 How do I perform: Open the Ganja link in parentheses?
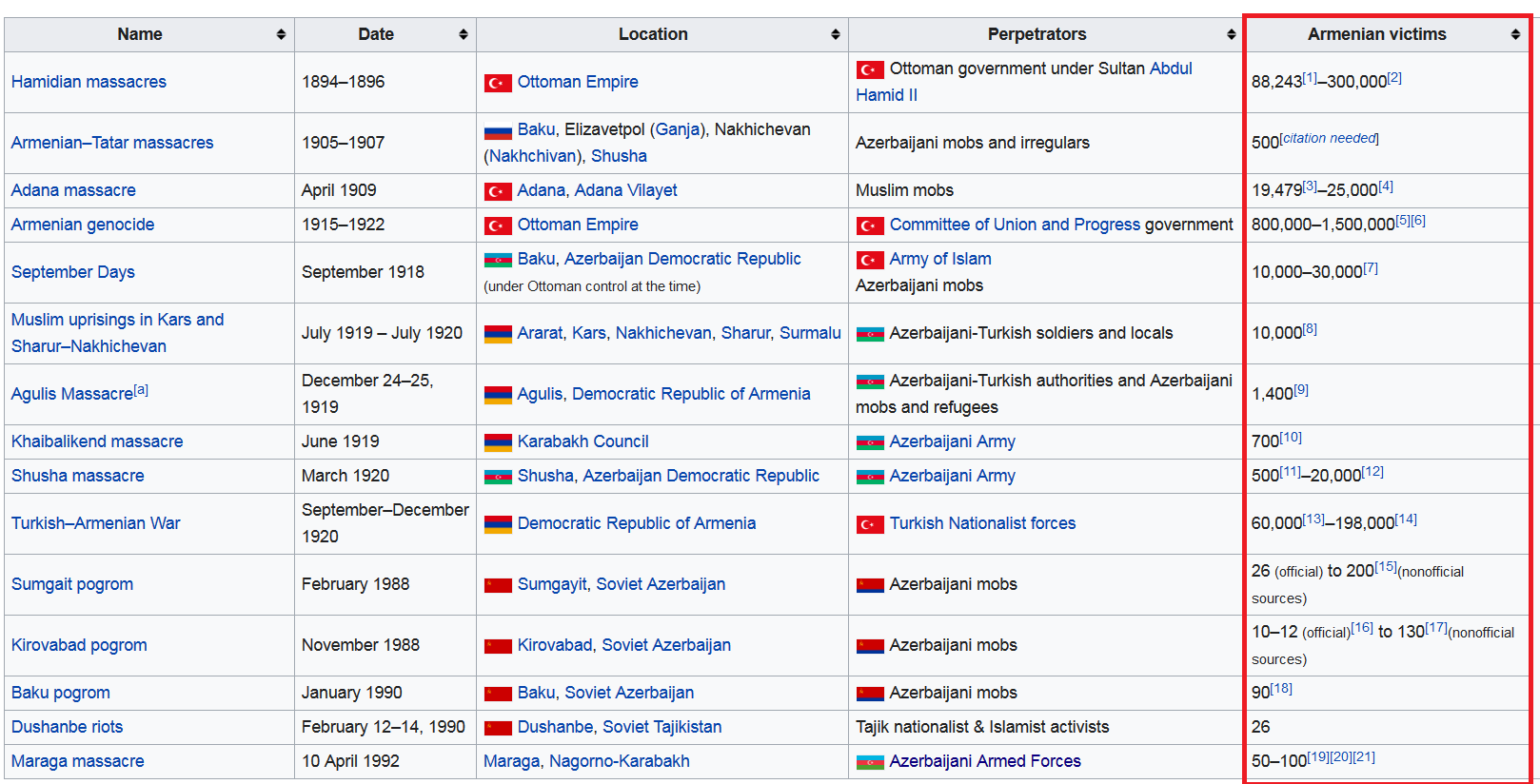tap(679, 129)
